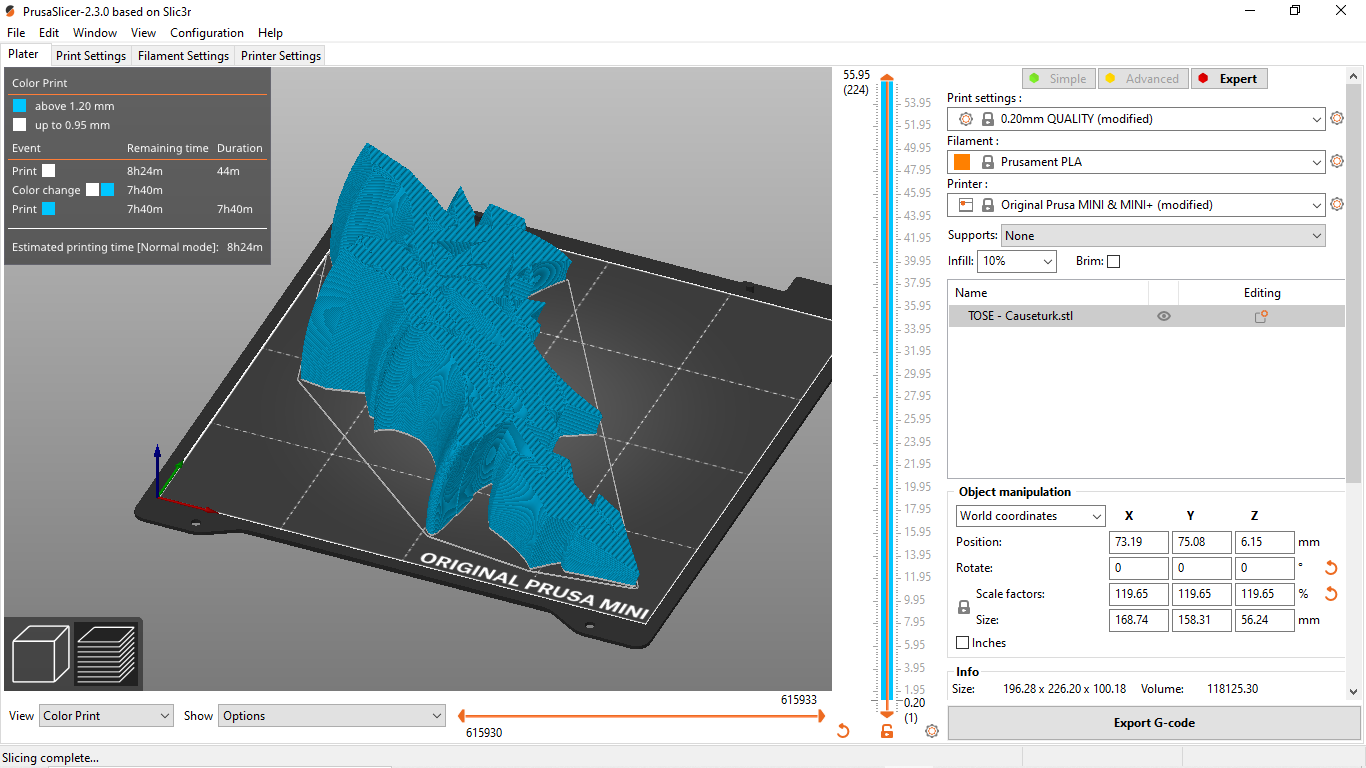
Task: Click the editing icon for TOSE - Causeturk.stl
Action: coord(1261,316)
